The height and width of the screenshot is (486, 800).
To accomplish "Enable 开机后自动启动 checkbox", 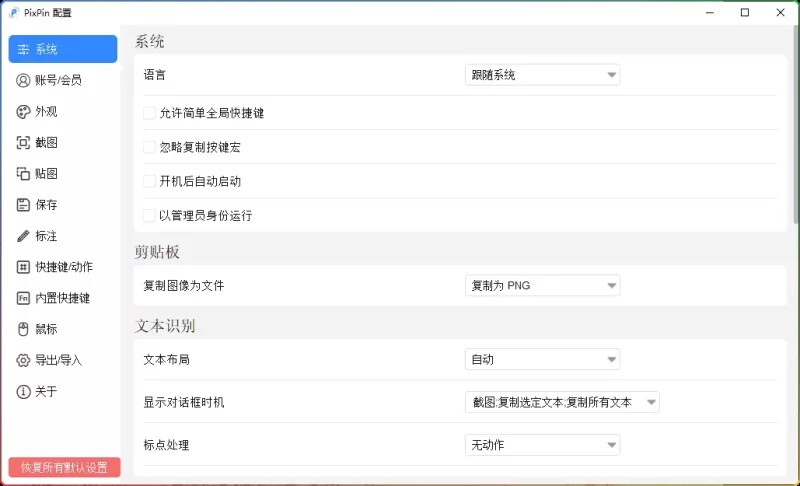I will click(150, 181).
